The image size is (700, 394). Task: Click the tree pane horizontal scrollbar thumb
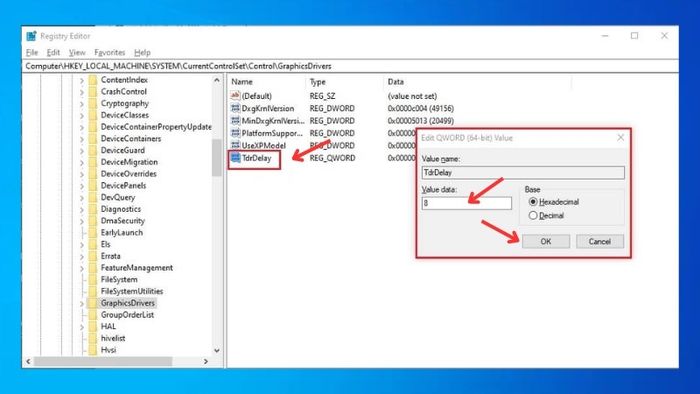103,361
